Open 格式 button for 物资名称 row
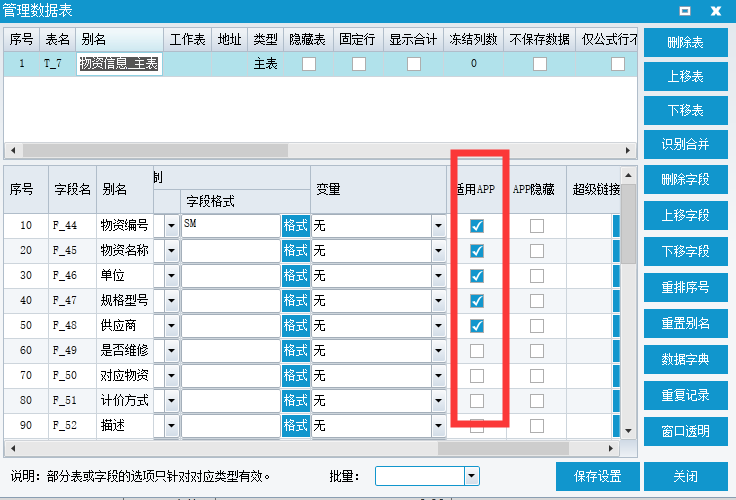This screenshot has height=500, width=736. tap(295, 251)
